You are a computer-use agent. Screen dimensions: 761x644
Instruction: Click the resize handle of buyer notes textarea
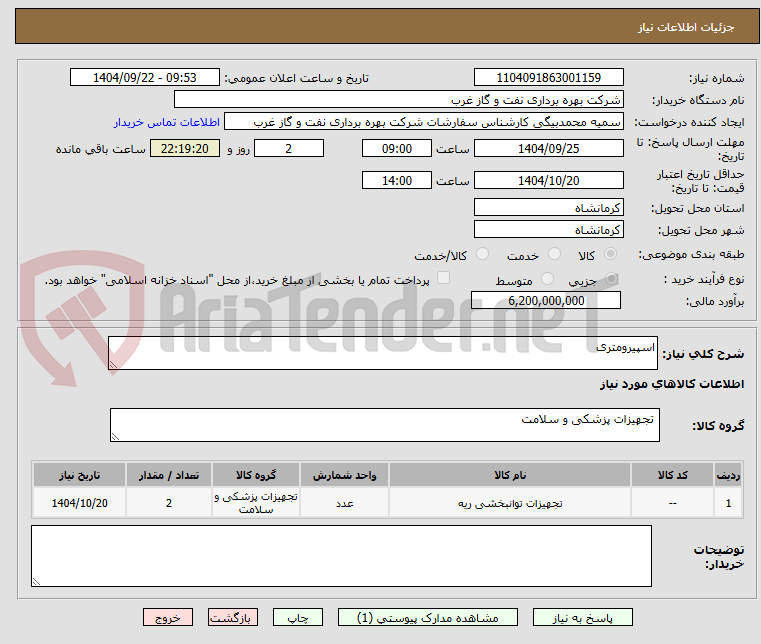36,581
